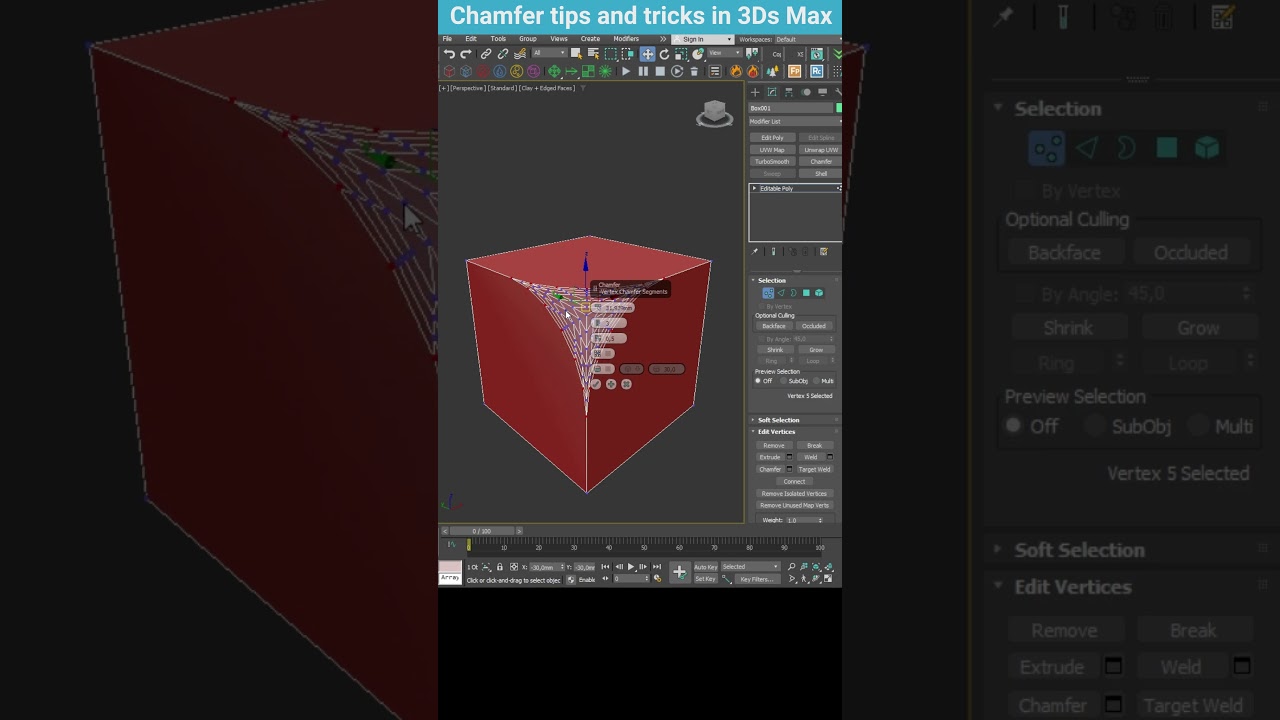The image size is (1280, 720).
Task: Click the Undo arrow icon
Action: click(449, 54)
